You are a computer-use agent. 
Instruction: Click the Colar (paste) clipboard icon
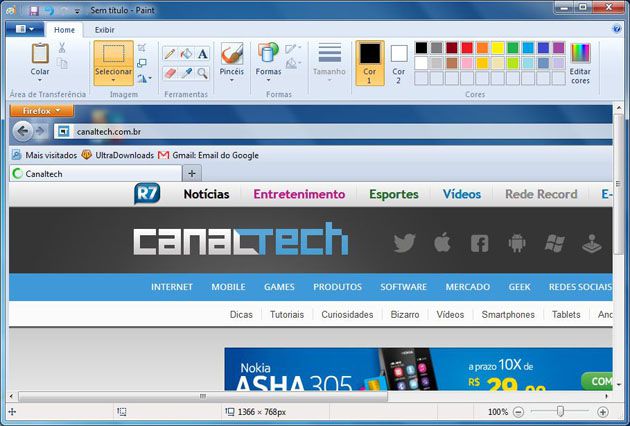coord(40,53)
